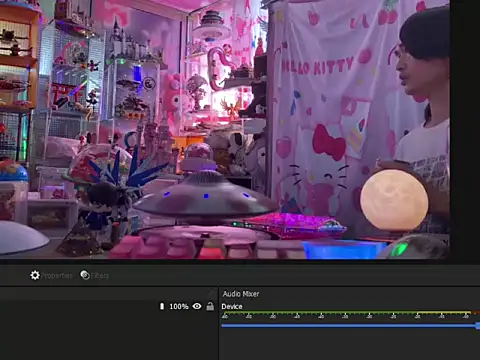
Task: Hide the source using eye icon
Action: (x=197, y=306)
